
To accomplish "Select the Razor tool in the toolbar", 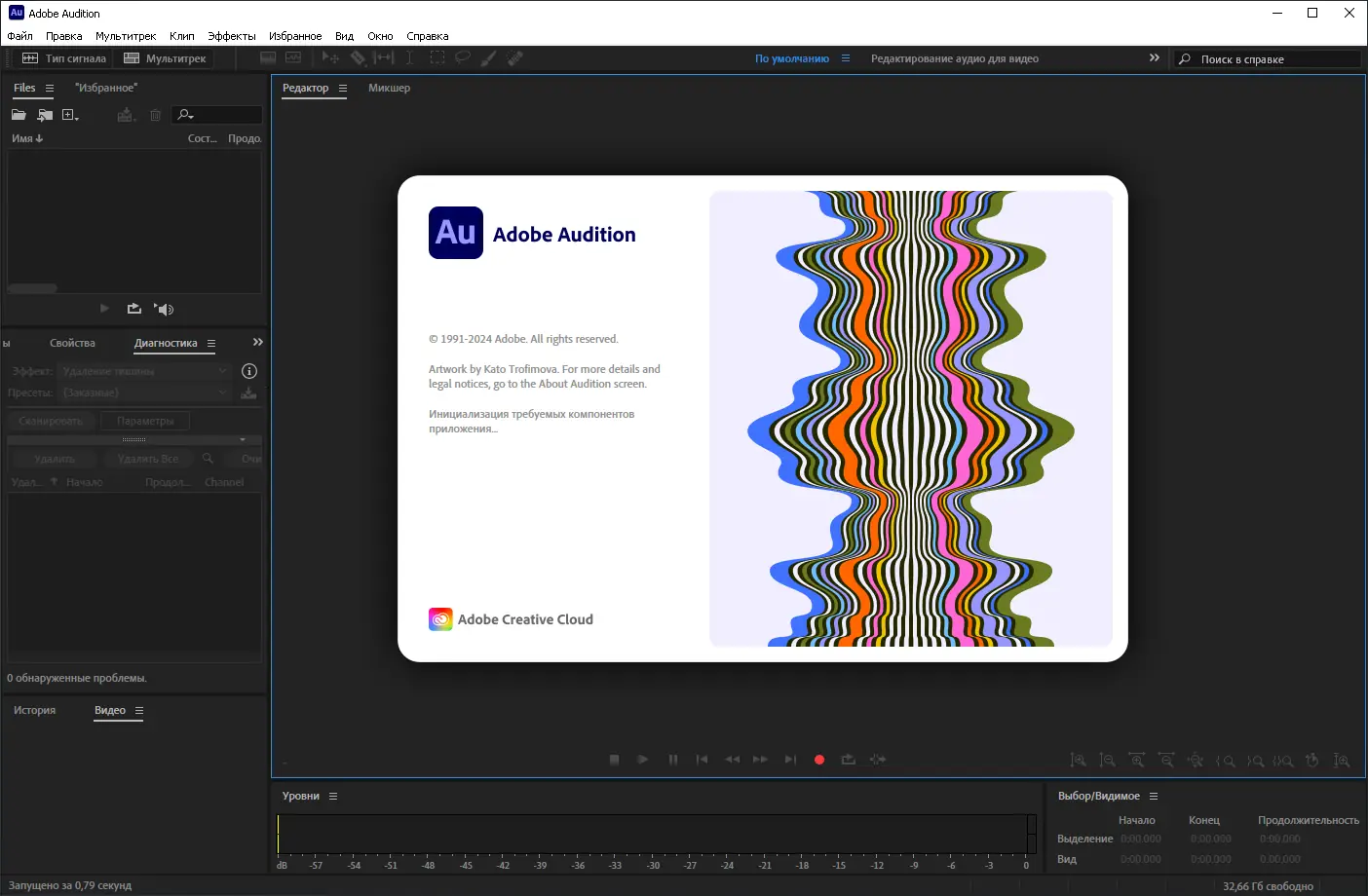I will click(x=358, y=58).
